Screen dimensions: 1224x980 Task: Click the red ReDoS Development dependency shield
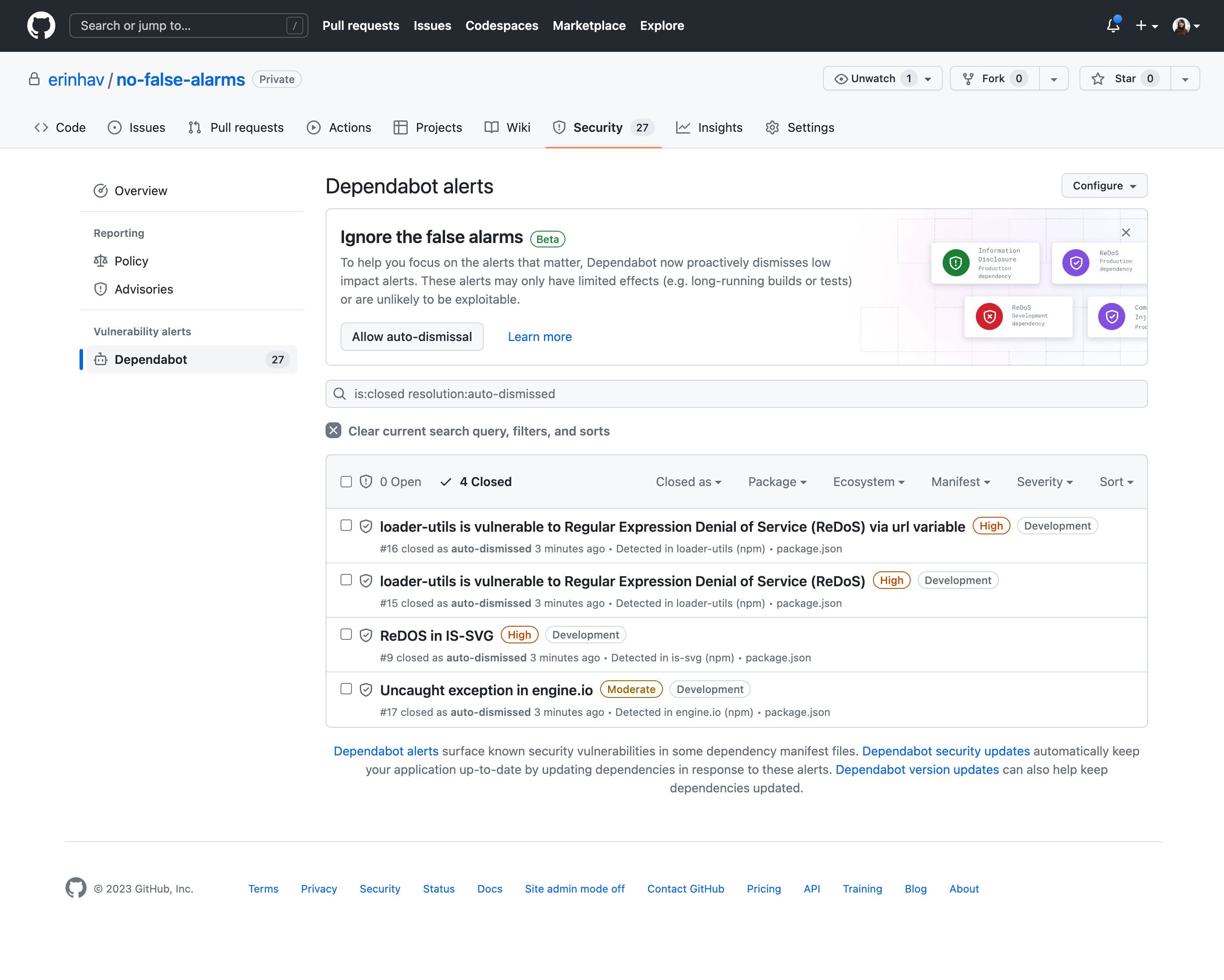coord(989,316)
